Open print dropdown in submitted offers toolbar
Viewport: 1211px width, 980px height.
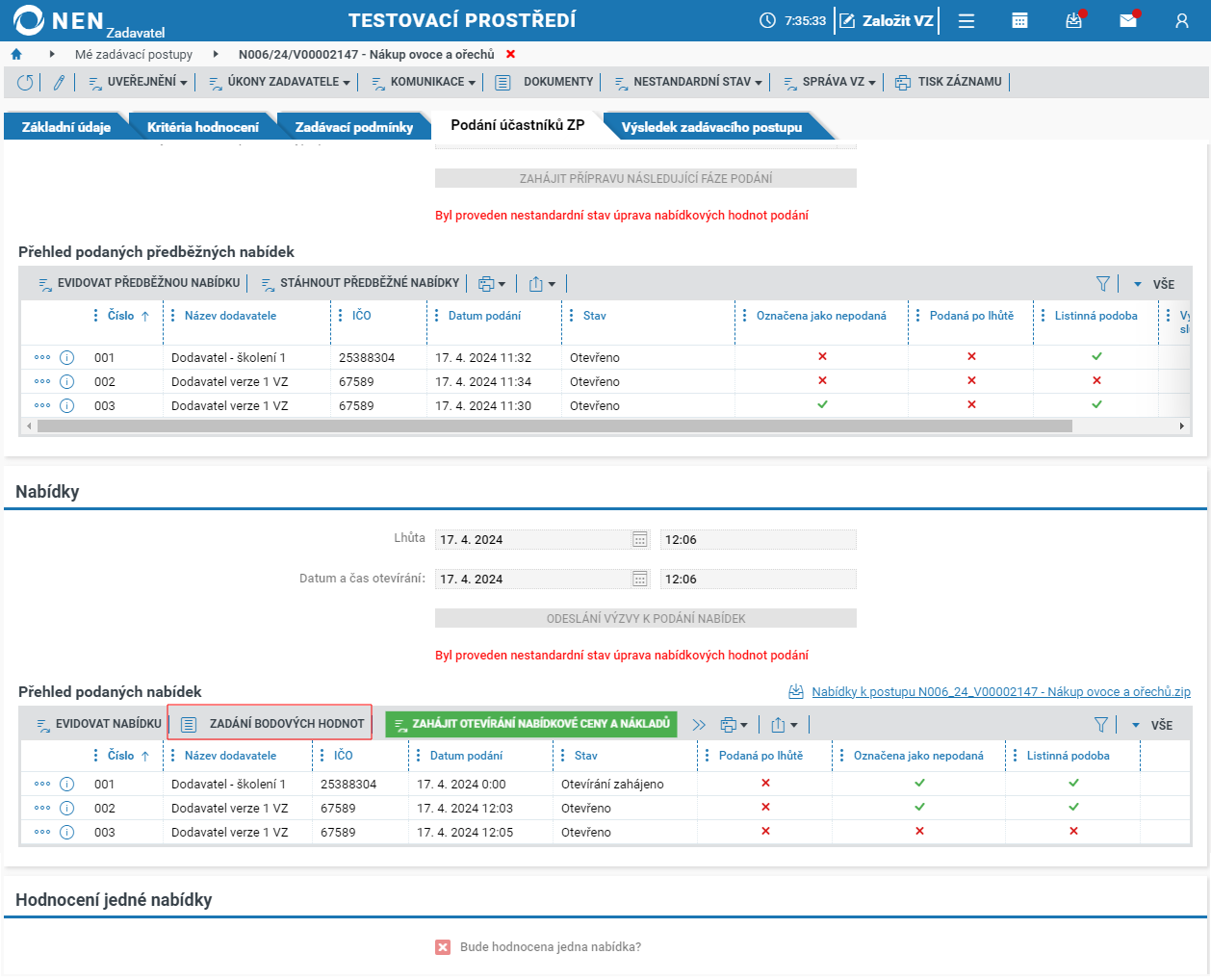click(x=734, y=725)
